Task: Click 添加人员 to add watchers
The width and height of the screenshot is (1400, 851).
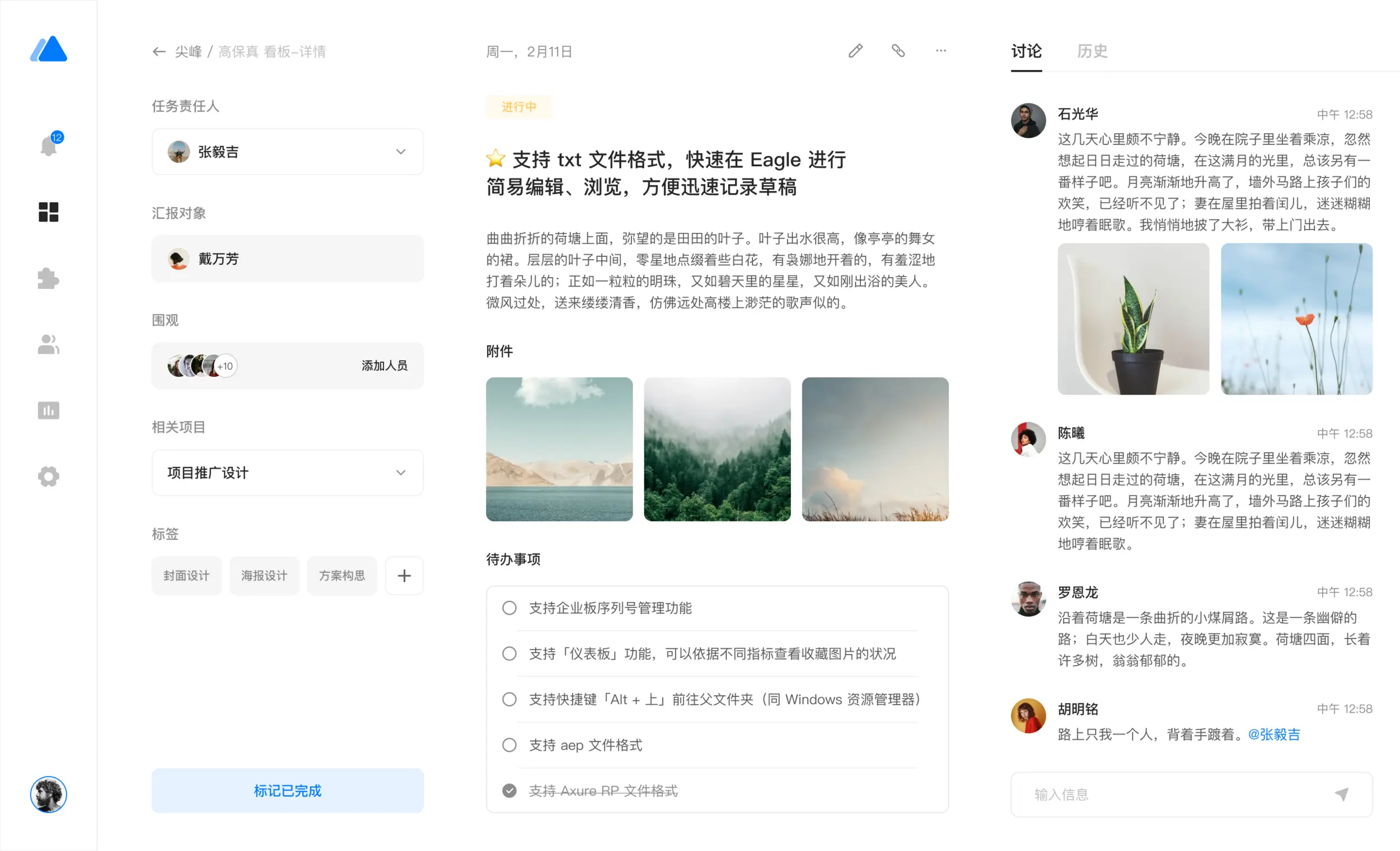Action: point(385,366)
